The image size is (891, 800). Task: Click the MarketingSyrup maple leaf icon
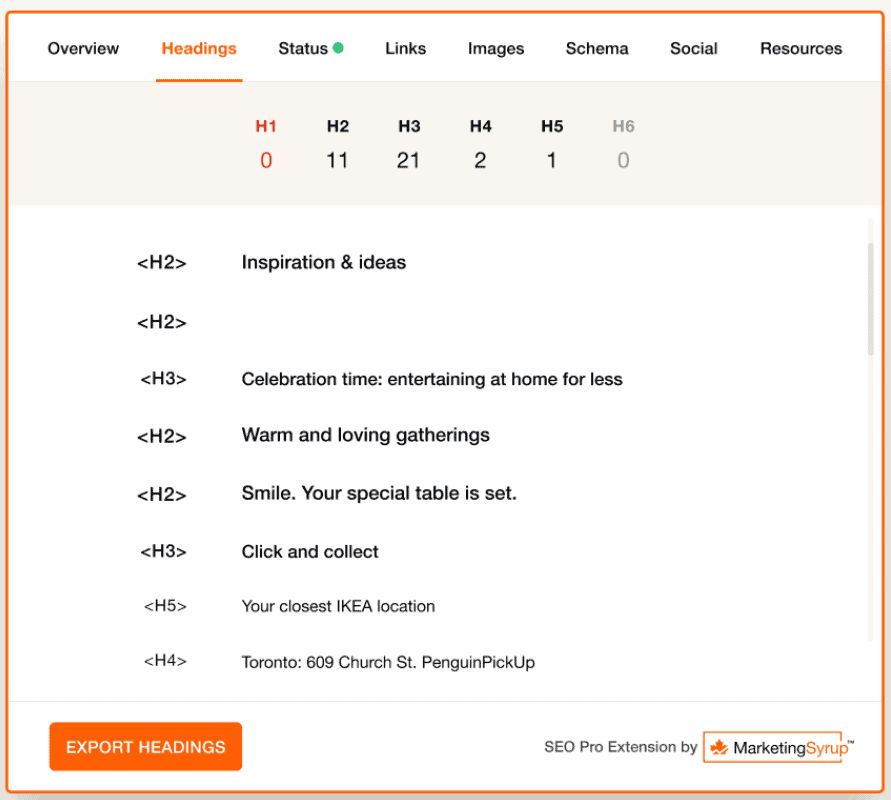[x=718, y=747]
